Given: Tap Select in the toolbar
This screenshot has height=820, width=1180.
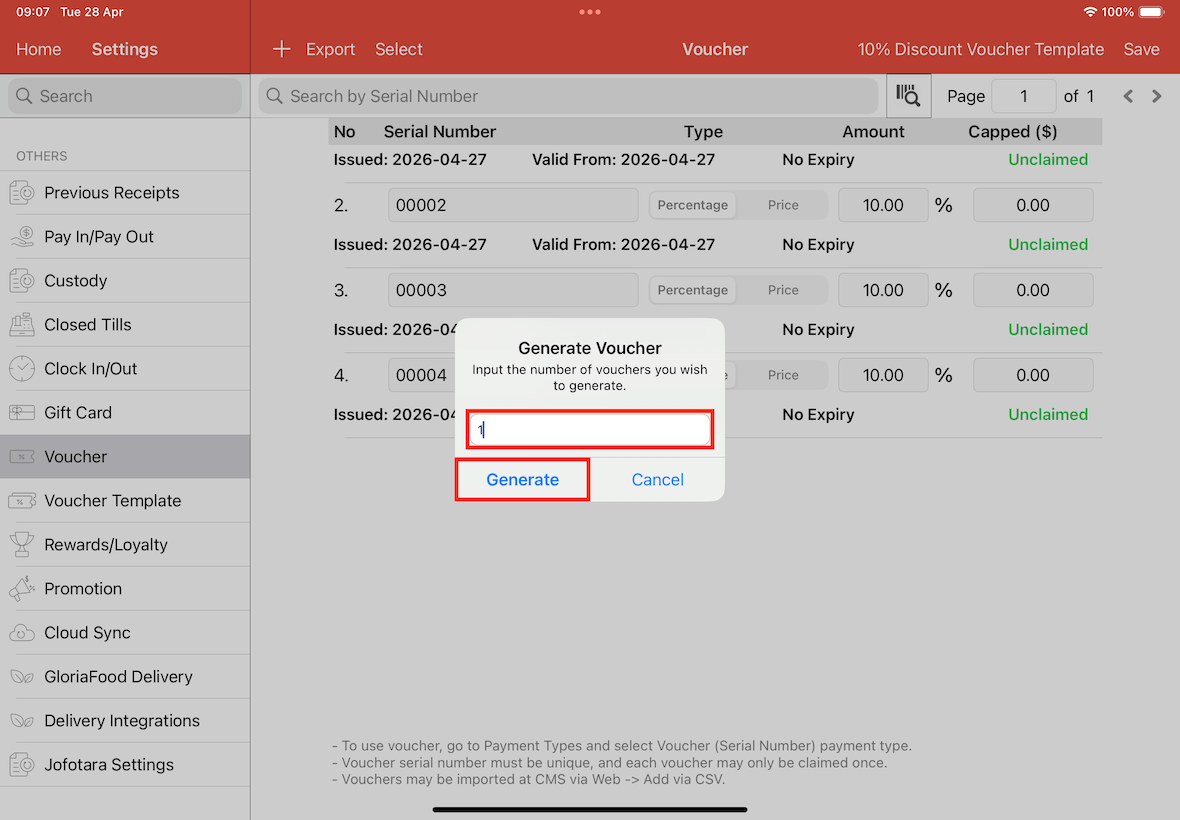Looking at the screenshot, I should pos(398,49).
